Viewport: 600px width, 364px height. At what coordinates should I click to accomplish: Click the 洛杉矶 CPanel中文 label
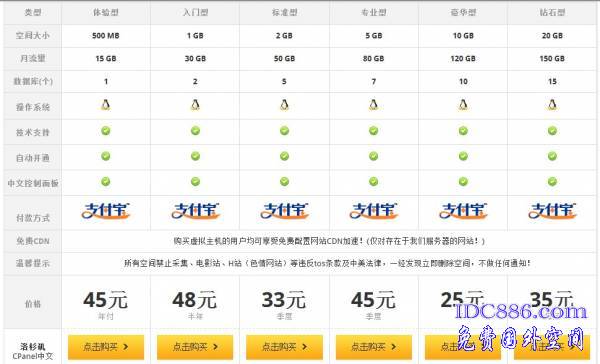(33, 351)
